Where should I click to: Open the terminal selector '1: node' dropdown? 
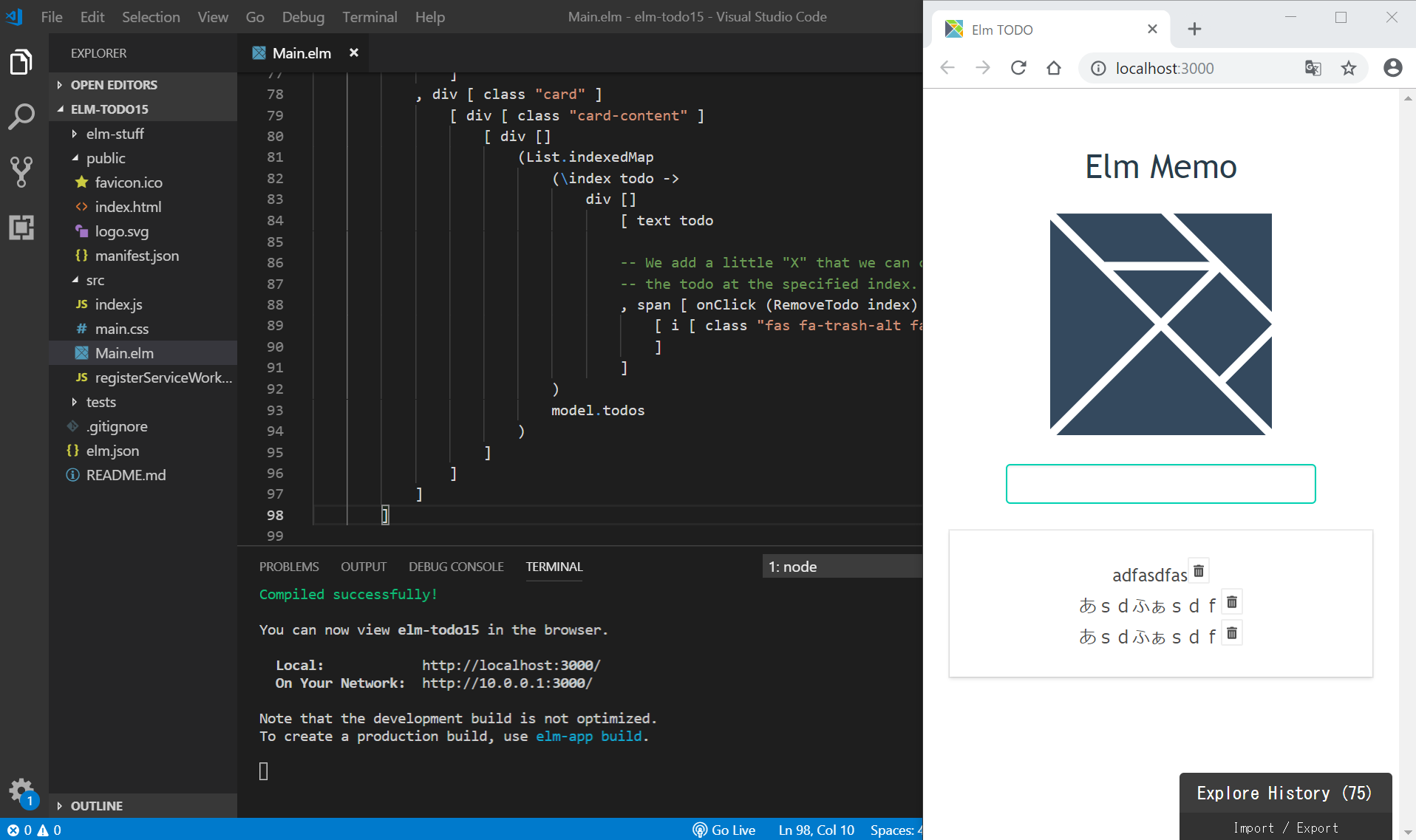click(842, 567)
